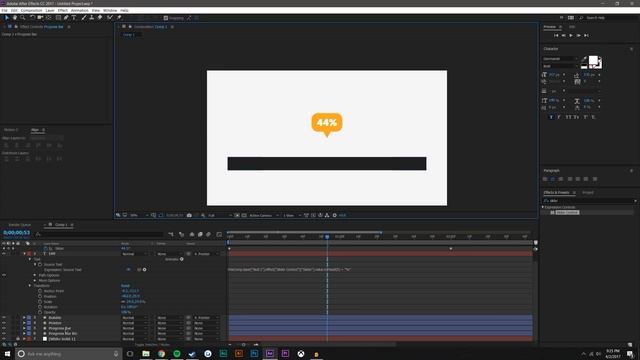Viewport: 640px width, 360px height.
Task: Toggle the Frame Blending timeline switch
Action: (200, 234)
